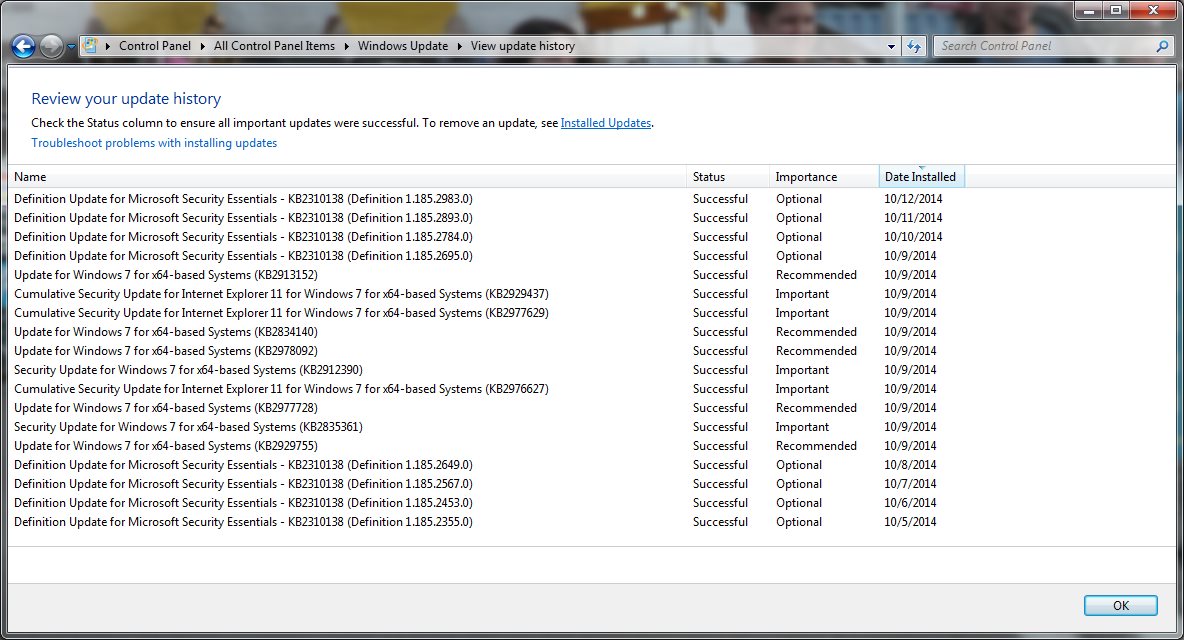Open address bar history dropdown arrow

point(891,47)
